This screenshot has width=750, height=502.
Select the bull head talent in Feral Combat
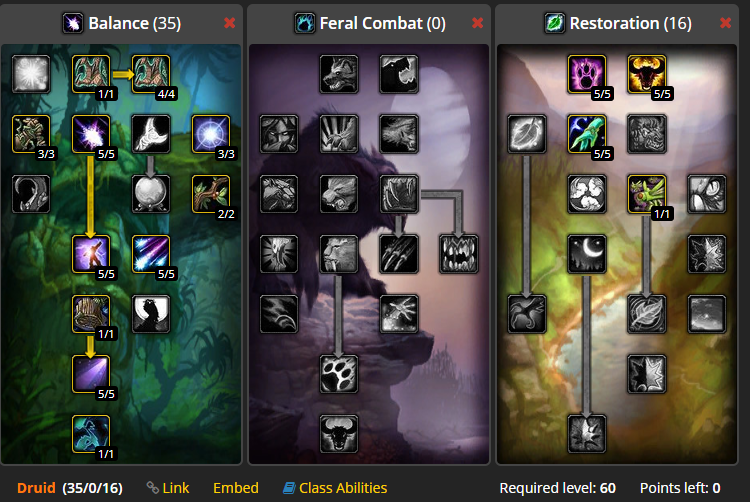(339, 434)
